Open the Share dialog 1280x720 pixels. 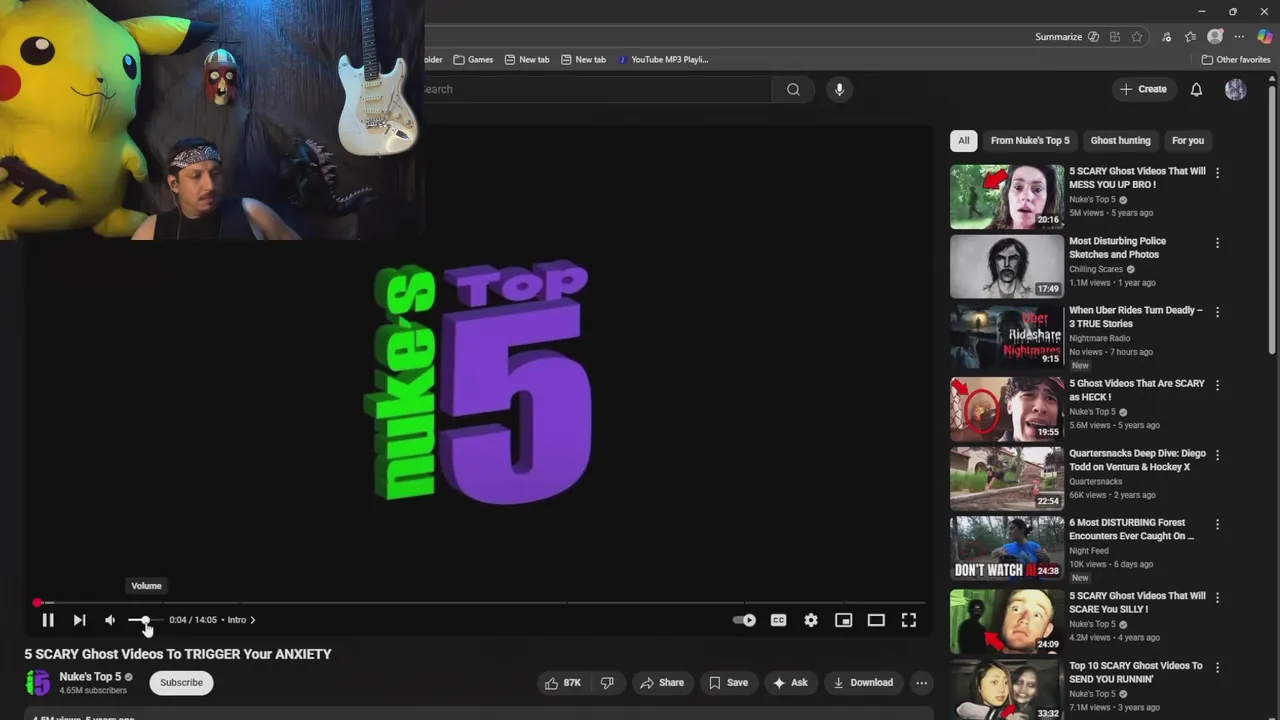coord(662,683)
